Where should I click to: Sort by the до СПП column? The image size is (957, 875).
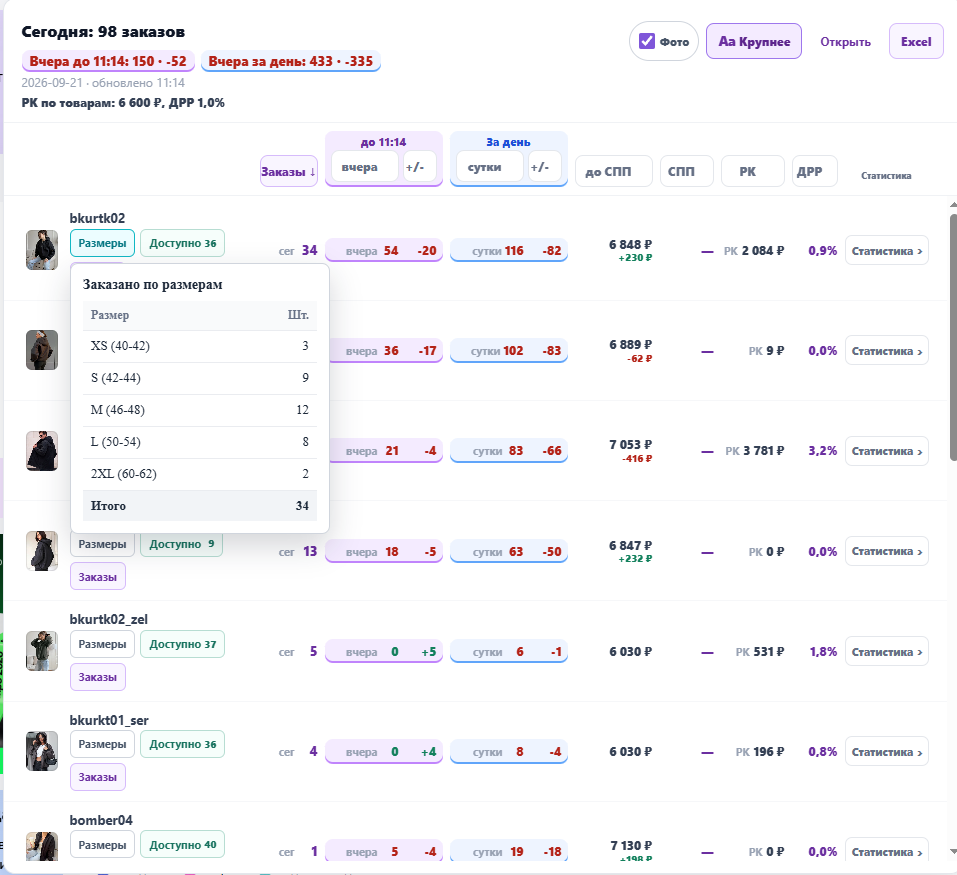tap(613, 171)
